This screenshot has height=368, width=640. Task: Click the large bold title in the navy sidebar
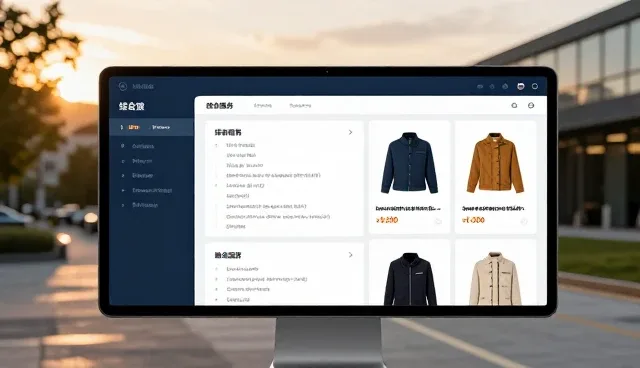coord(131,106)
